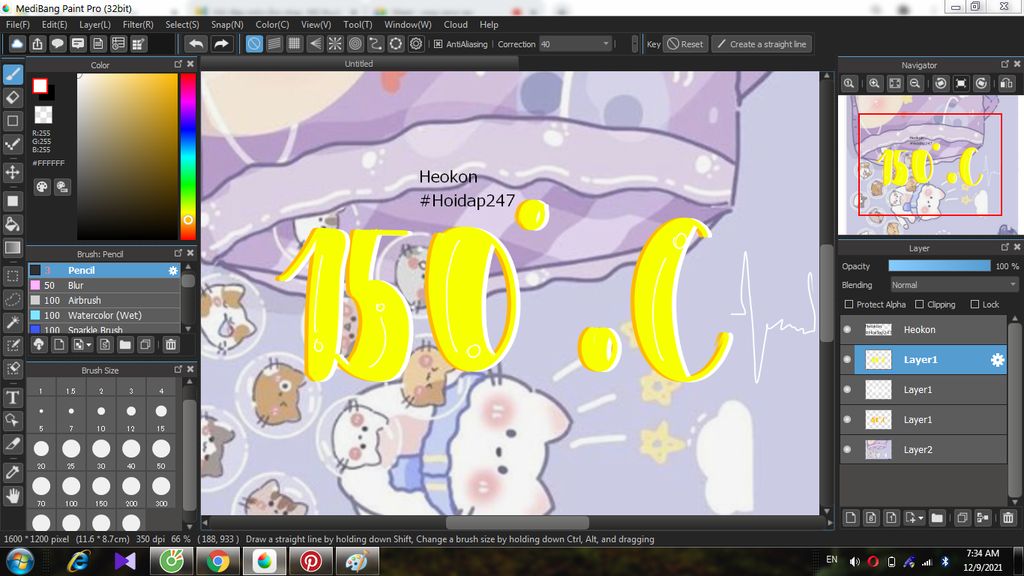The height and width of the screenshot is (576, 1024).
Task: Open the Snap menu
Action: click(227, 24)
